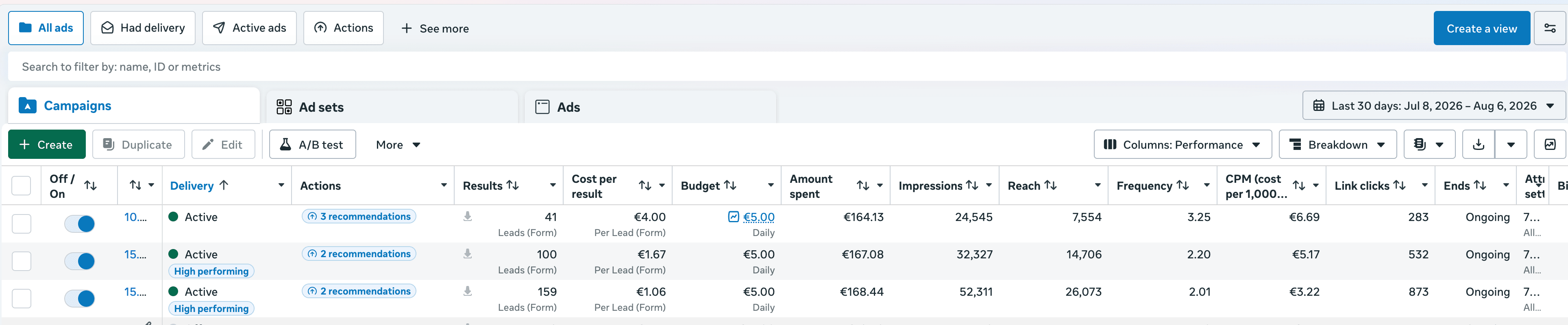Viewport: 1568px width, 325px height.
Task: Open the 3 recommendations link
Action: point(359,217)
